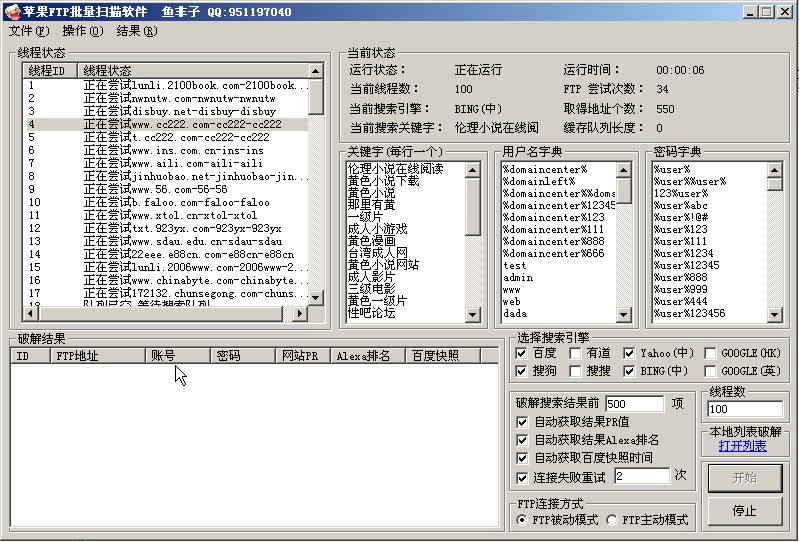The width and height of the screenshot is (799, 542).
Task: Toggle 连接失败重试 checkbox
Action: click(x=522, y=478)
